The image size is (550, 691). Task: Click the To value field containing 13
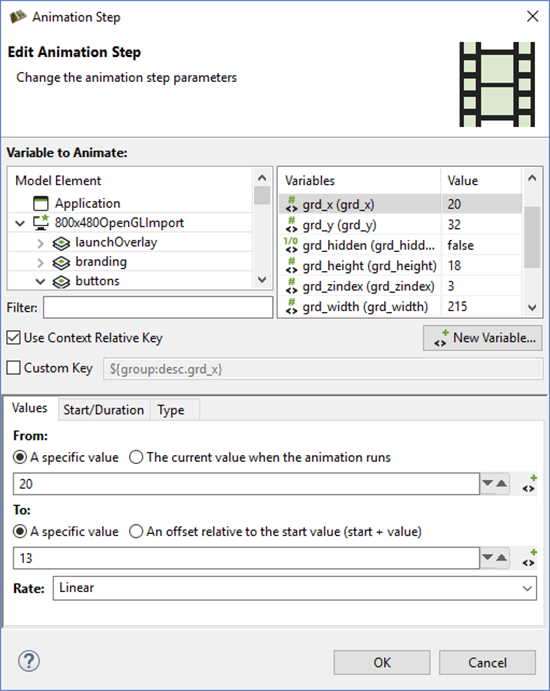pos(246,558)
